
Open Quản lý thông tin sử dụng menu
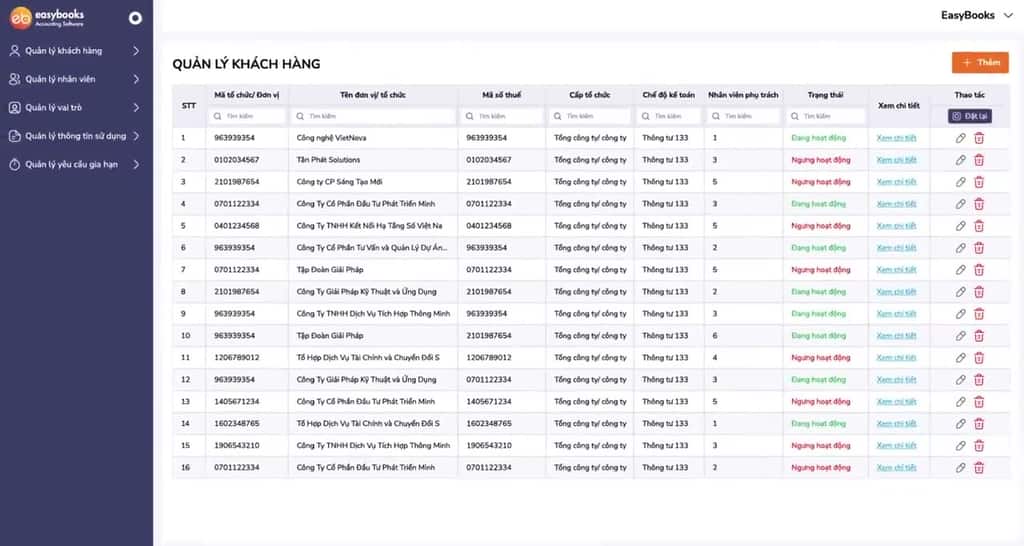(75, 136)
